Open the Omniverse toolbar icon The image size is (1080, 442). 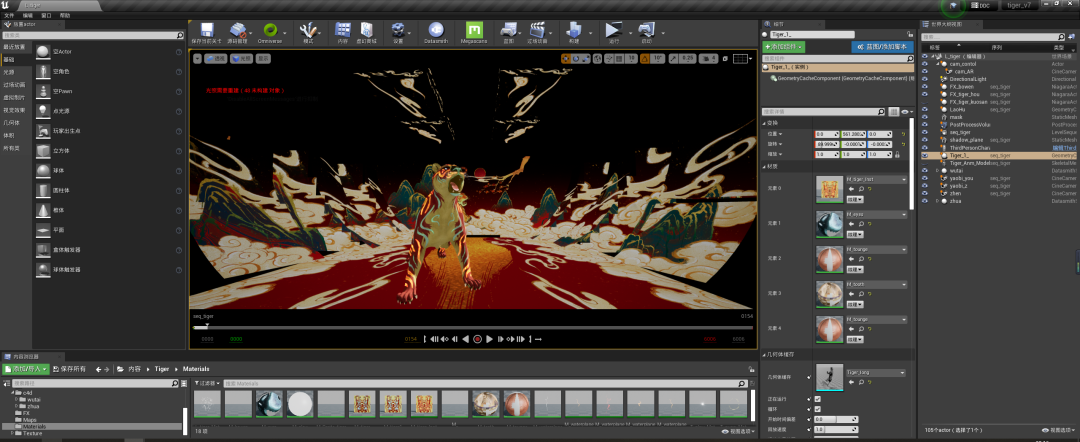point(270,30)
